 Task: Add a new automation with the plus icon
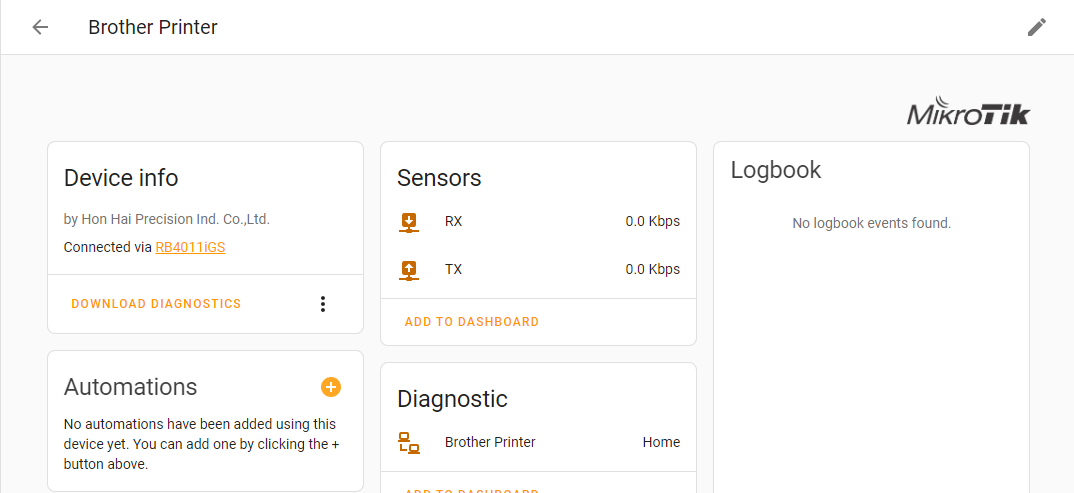pyautogui.click(x=331, y=387)
